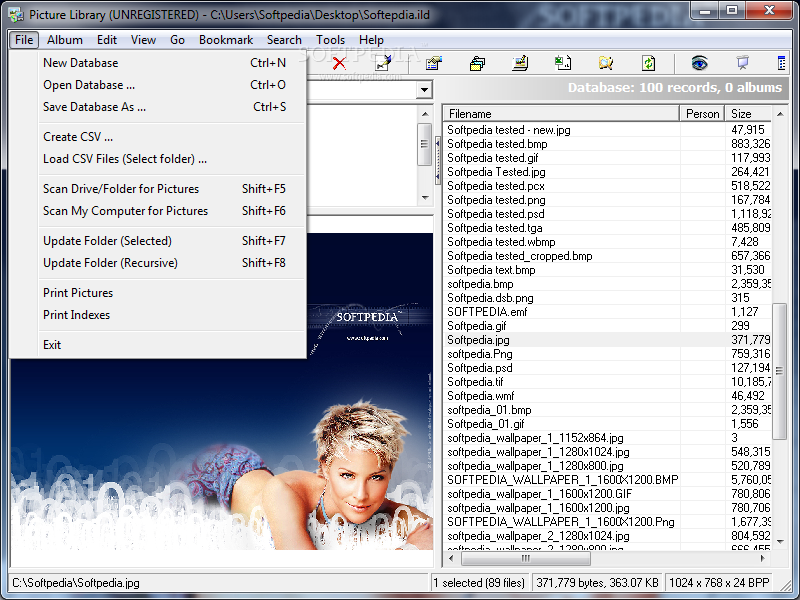Select row SOFTPEDIA.emf
This screenshot has height=600, width=800.
click(607, 312)
